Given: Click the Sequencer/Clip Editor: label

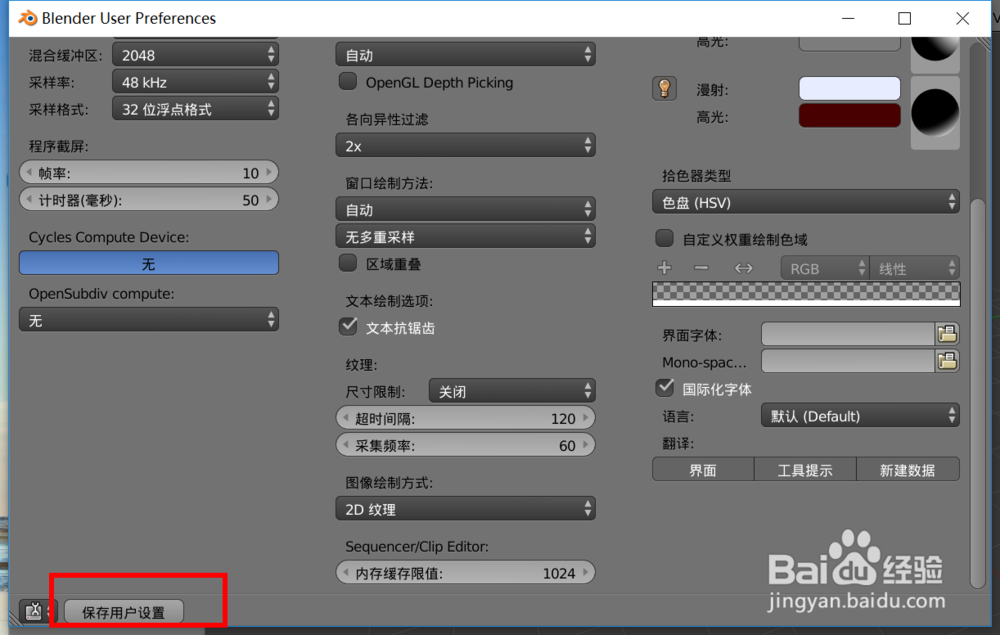Looking at the screenshot, I should coord(417,546).
